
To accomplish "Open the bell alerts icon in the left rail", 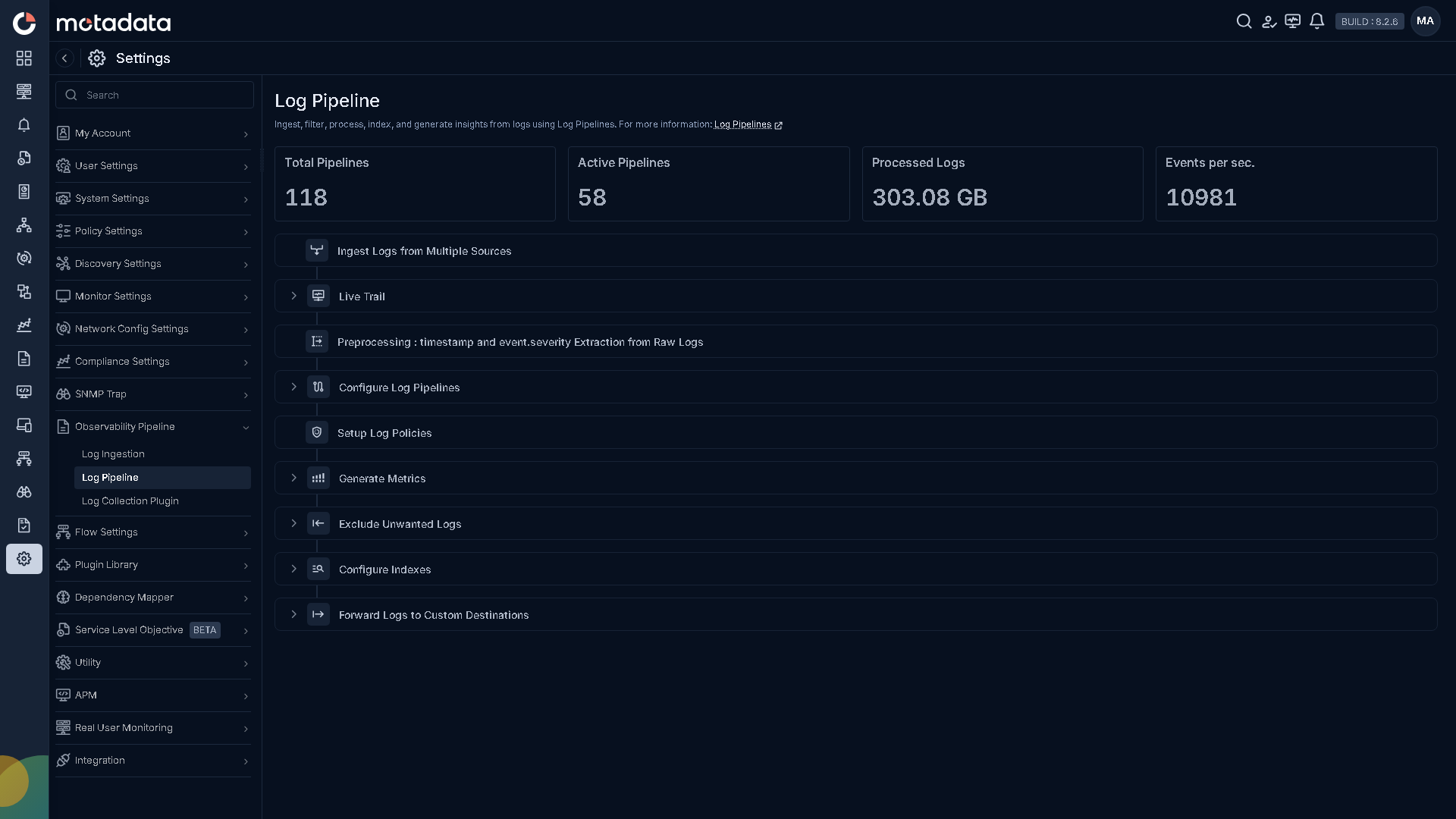I will (x=24, y=125).
